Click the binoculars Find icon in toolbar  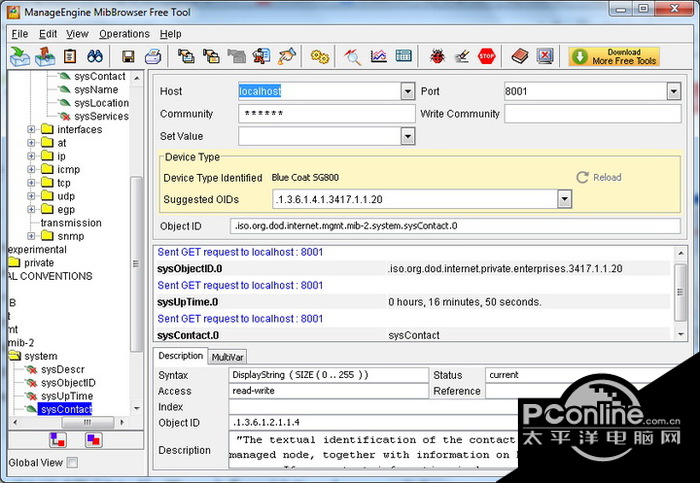tap(96, 56)
